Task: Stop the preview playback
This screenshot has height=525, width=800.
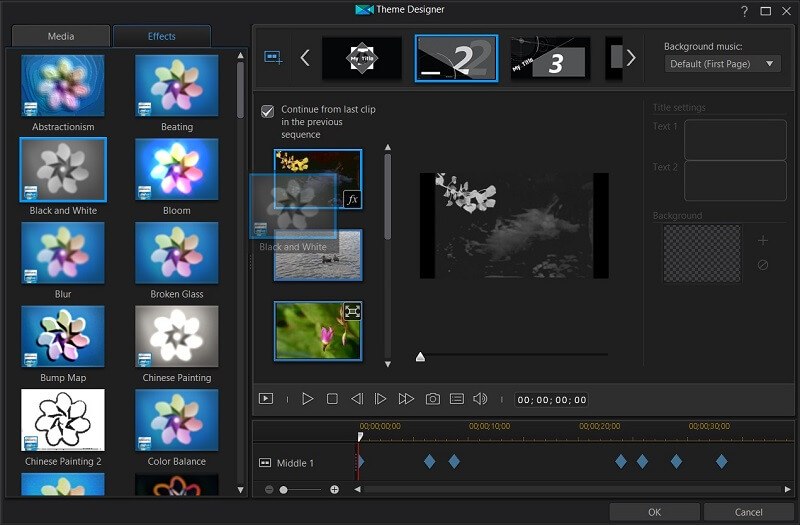Action: coord(332,398)
